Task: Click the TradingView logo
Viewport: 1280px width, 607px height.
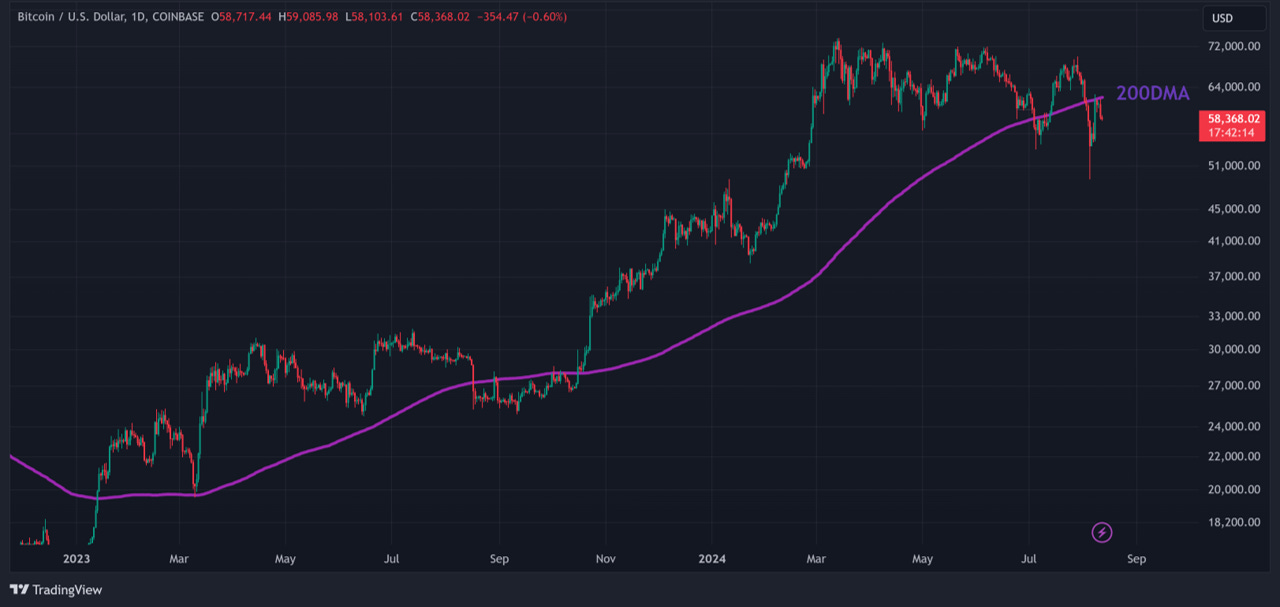Action: pyautogui.click(x=56, y=590)
